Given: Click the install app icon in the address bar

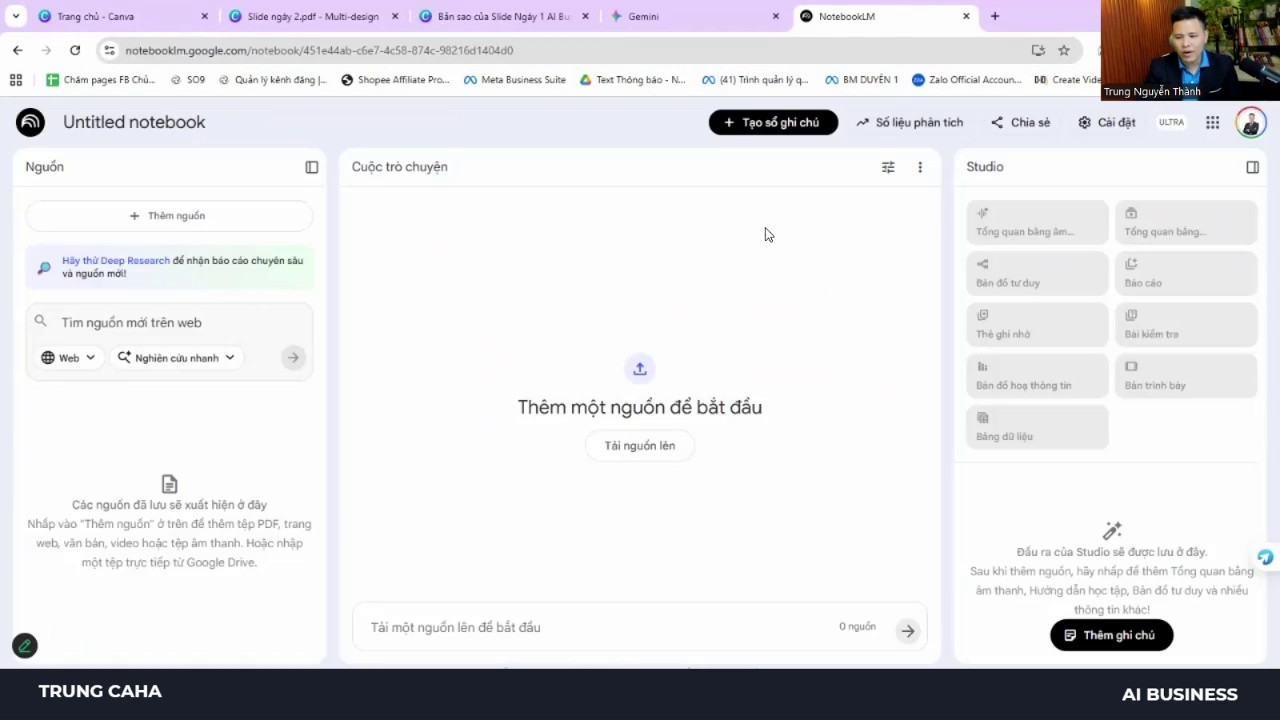Looking at the screenshot, I should (x=1038, y=50).
